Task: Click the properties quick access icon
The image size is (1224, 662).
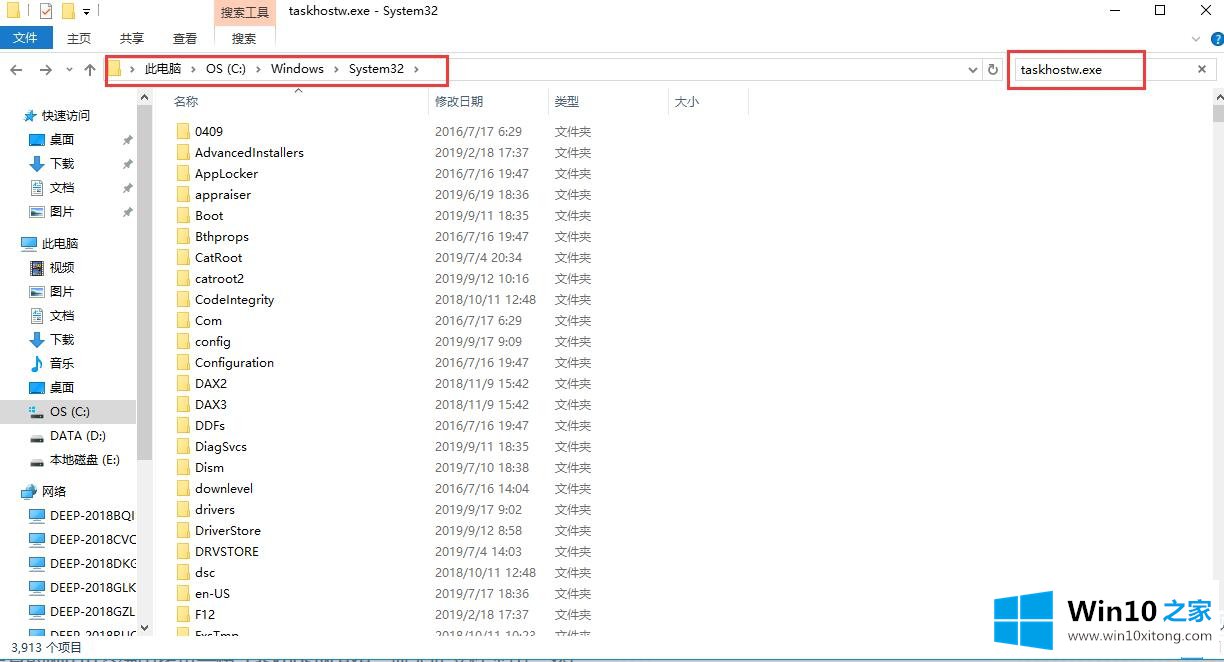Action: pyautogui.click(x=46, y=11)
